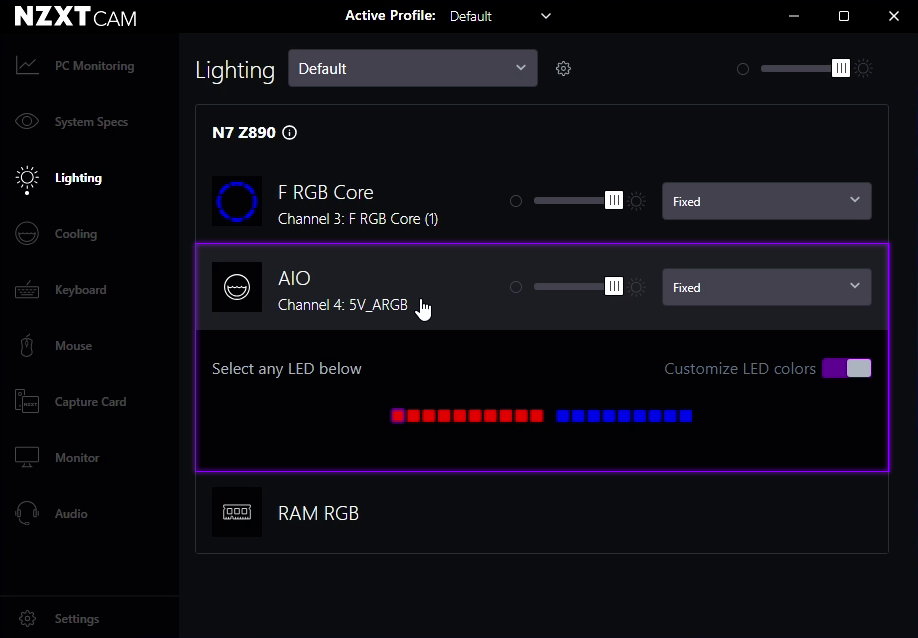
Task: Select the Audio sidebar icon
Action: 26,513
